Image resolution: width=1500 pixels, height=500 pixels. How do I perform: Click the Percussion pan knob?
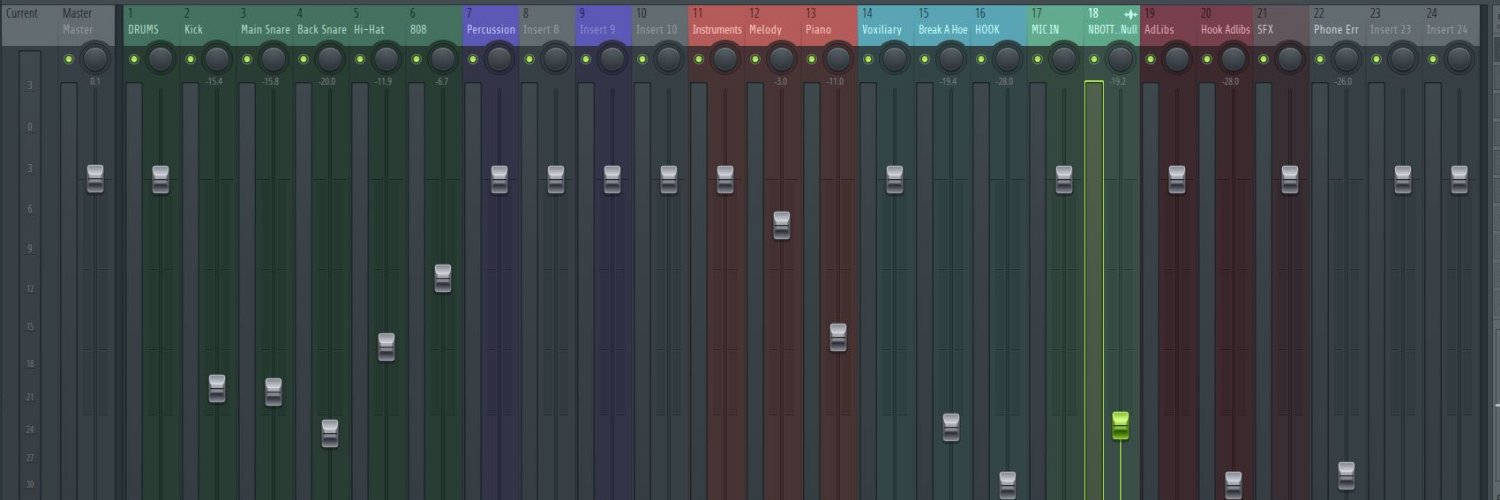click(x=499, y=59)
